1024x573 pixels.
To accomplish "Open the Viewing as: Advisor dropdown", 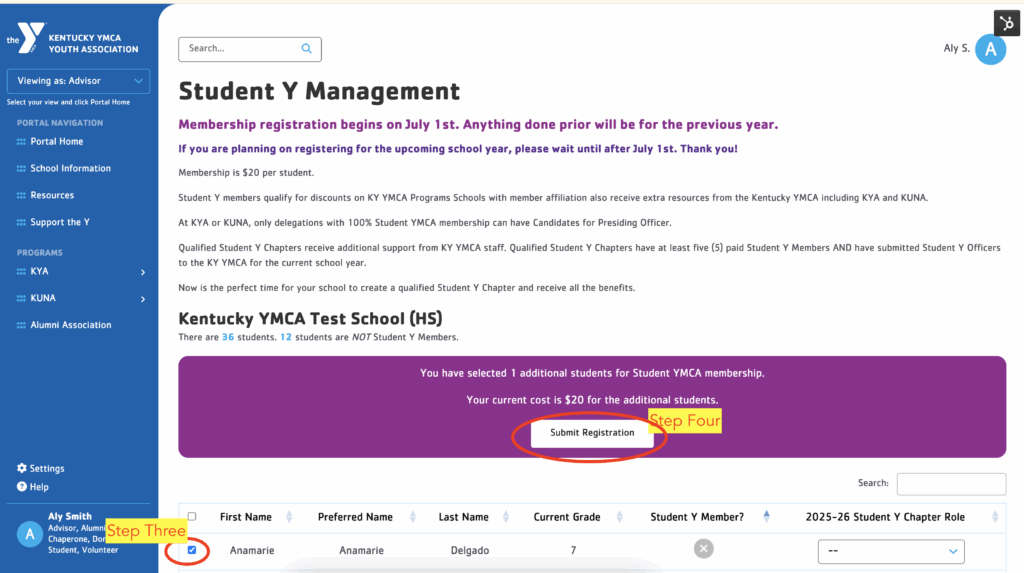I will coord(78,81).
